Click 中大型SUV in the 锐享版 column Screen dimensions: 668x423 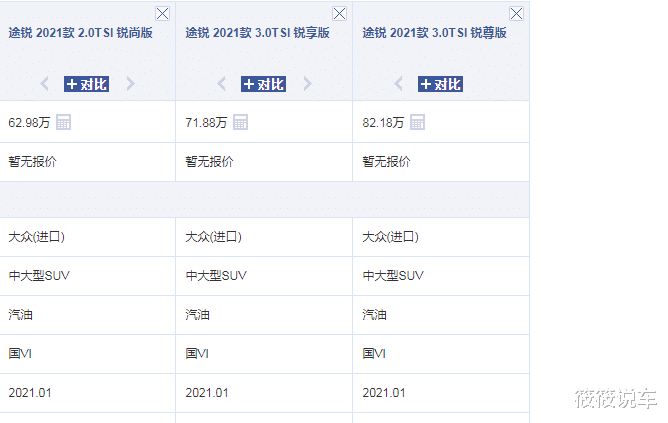[x=216, y=276]
